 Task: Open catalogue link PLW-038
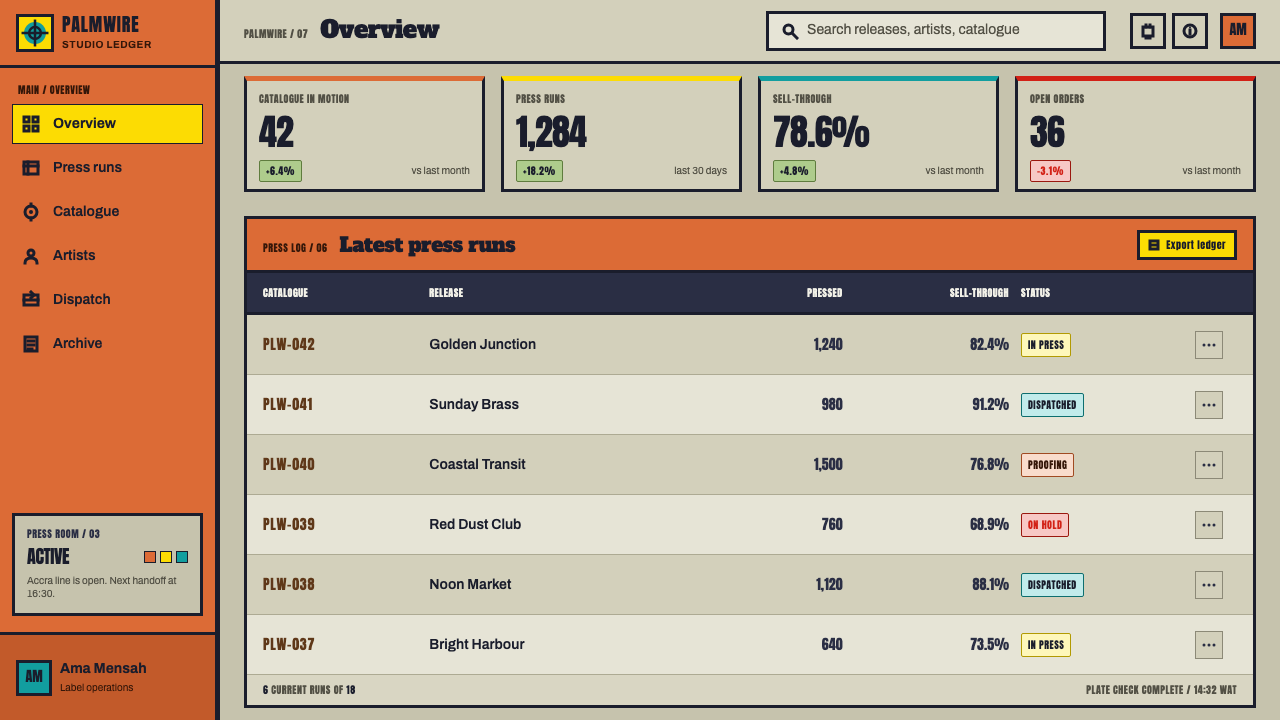click(x=289, y=585)
